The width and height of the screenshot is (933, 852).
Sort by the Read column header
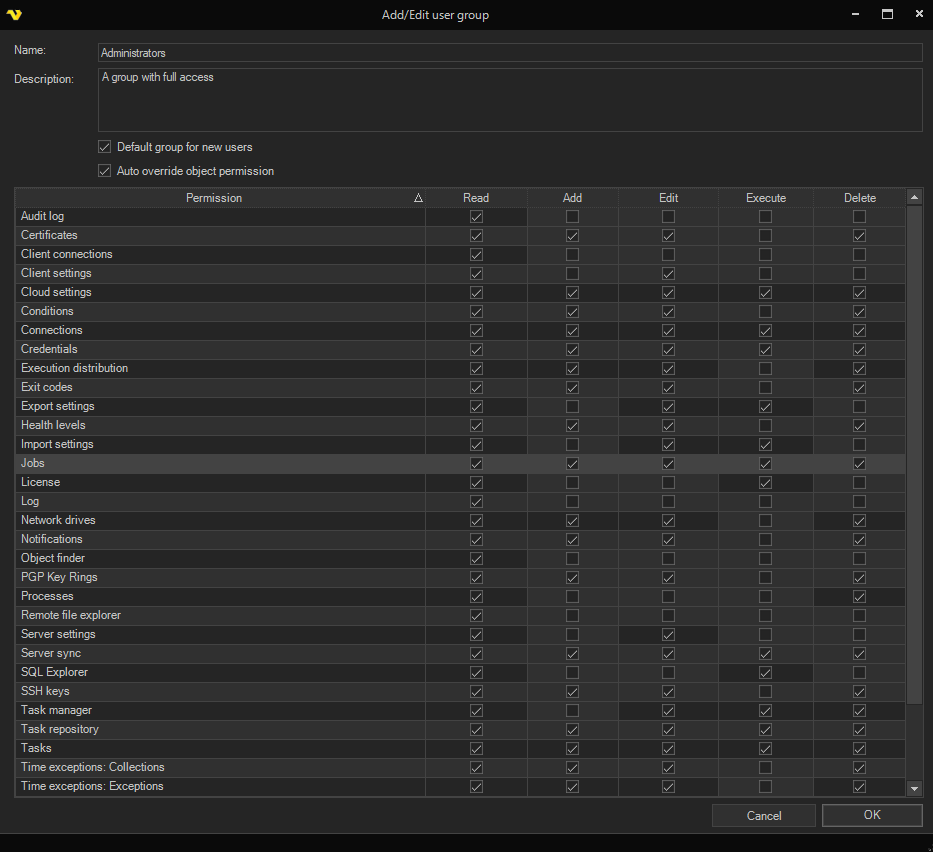pos(476,198)
